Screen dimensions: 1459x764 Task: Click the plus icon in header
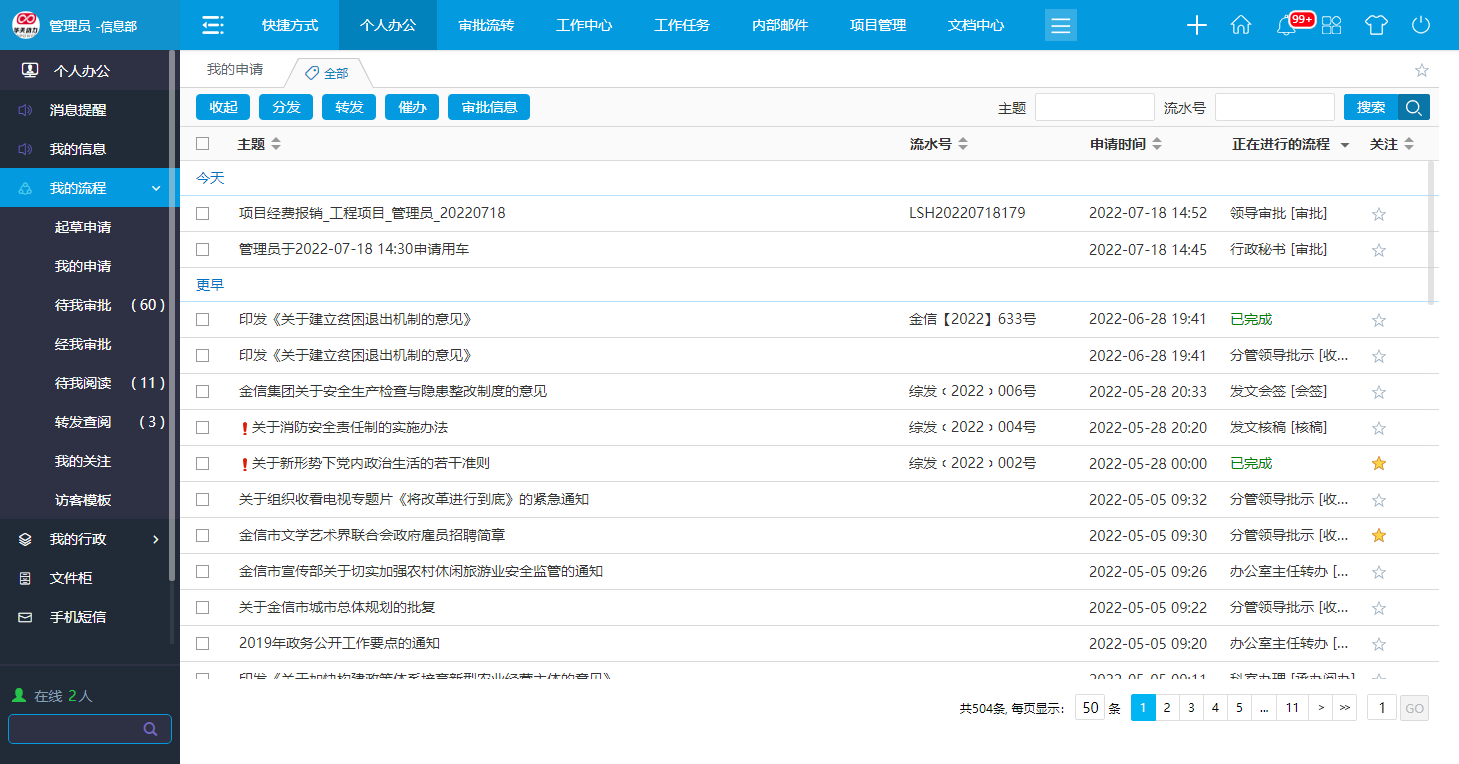tap(1196, 25)
